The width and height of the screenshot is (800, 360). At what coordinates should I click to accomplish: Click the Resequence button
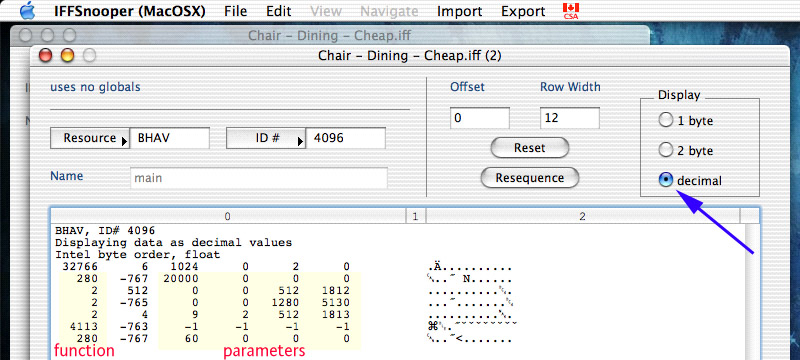pyautogui.click(x=530, y=178)
